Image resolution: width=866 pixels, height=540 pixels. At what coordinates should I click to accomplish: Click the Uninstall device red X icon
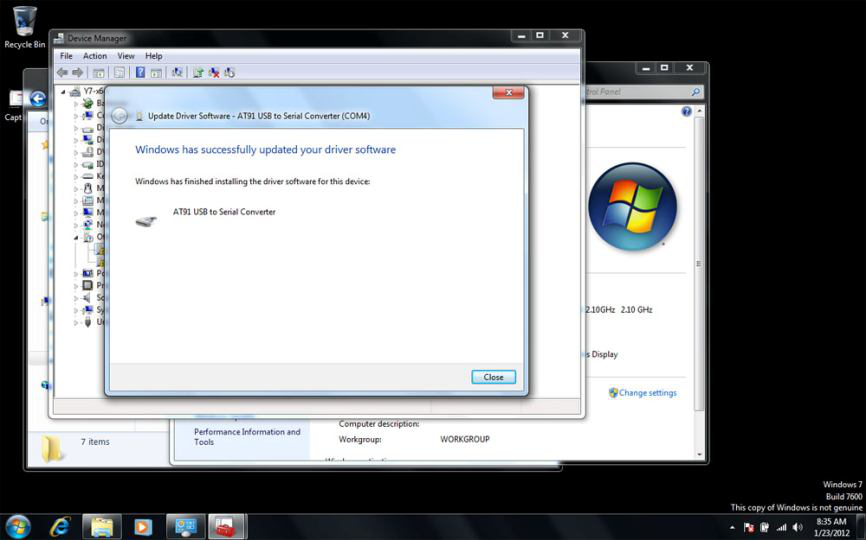click(214, 72)
